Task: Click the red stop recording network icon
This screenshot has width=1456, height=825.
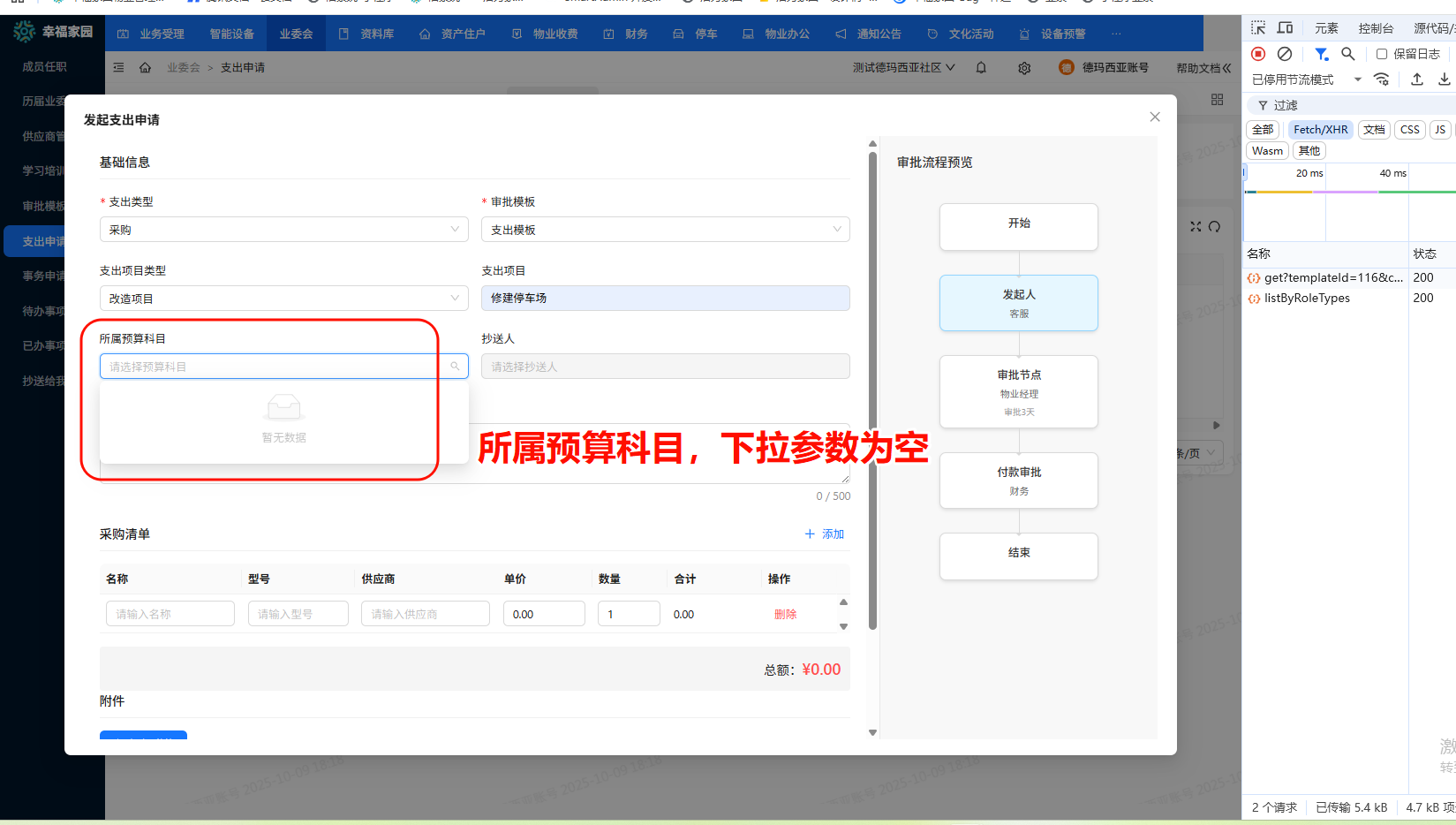Action: tap(1257, 54)
